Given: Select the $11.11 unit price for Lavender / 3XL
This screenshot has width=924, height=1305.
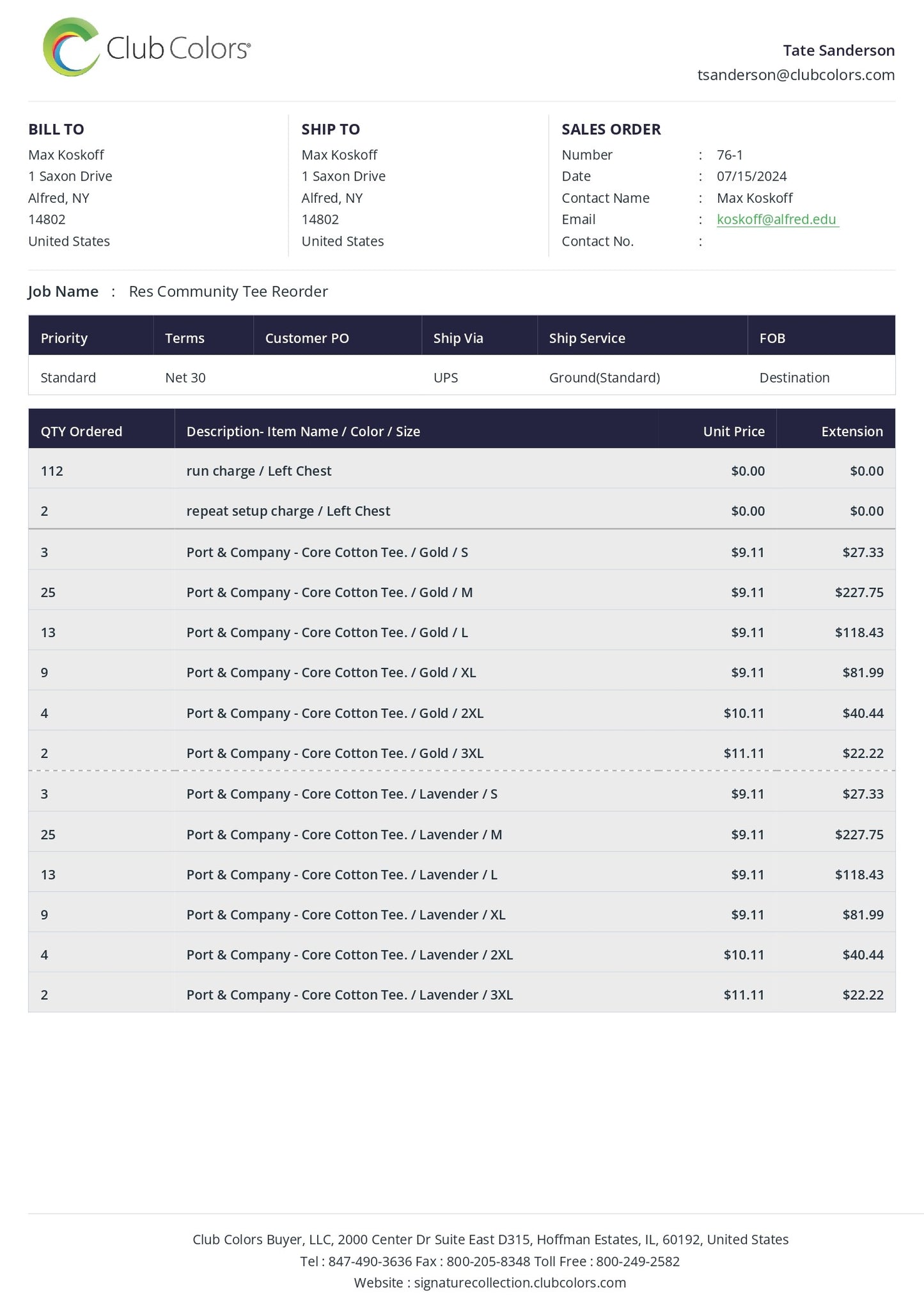Looking at the screenshot, I should click(x=744, y=995).
